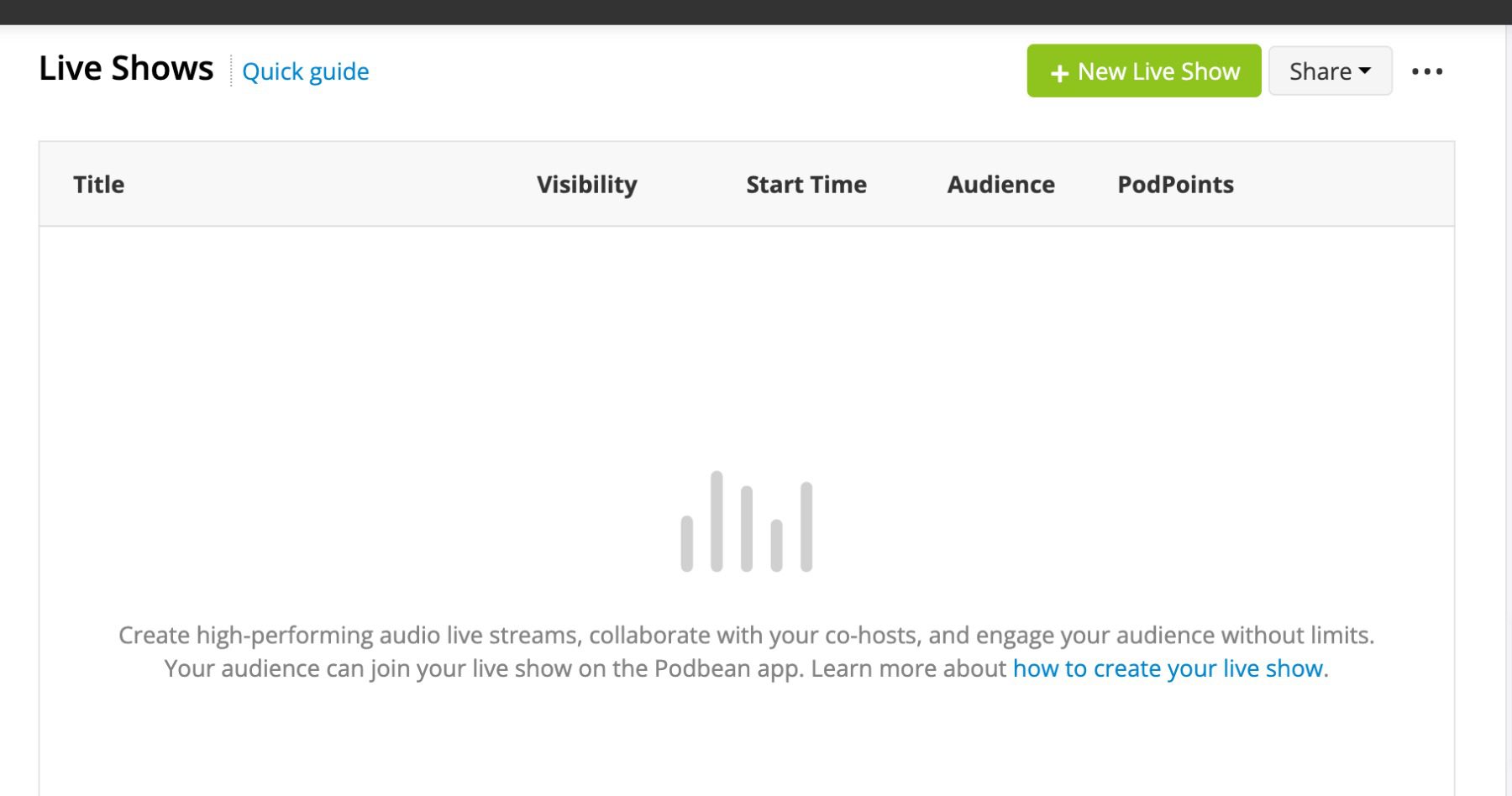Click the Visibility column header

pos(586,184)
